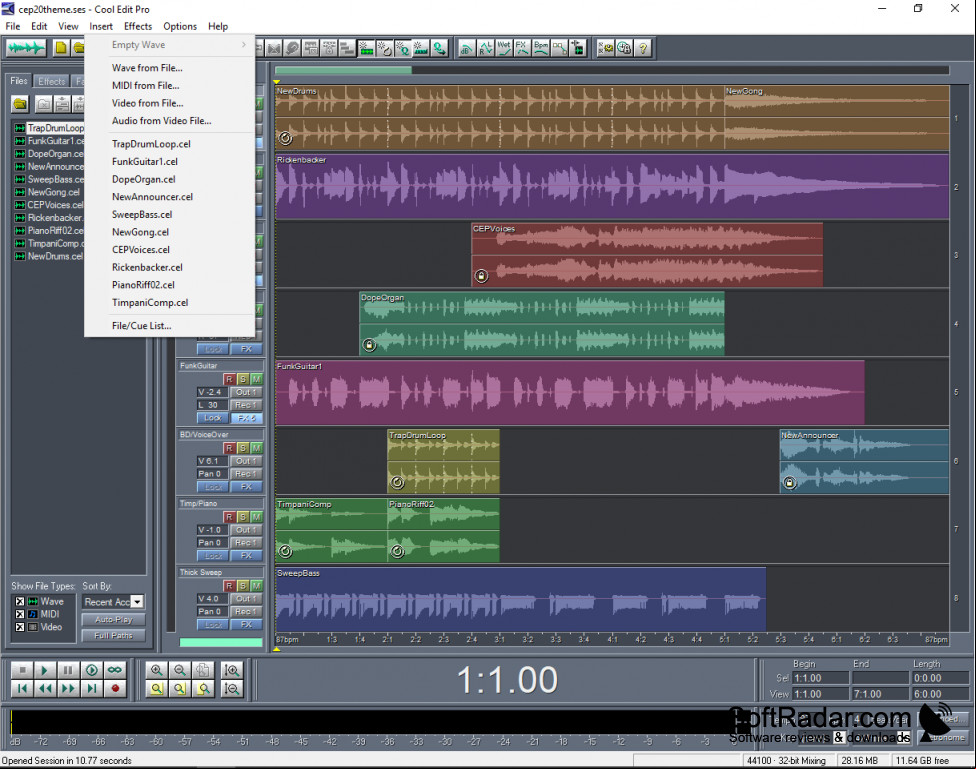The width and height of the screenshot is (976, 769).
Task: Solo the FunkGuitar track with S
Action: tap(243, 379)
